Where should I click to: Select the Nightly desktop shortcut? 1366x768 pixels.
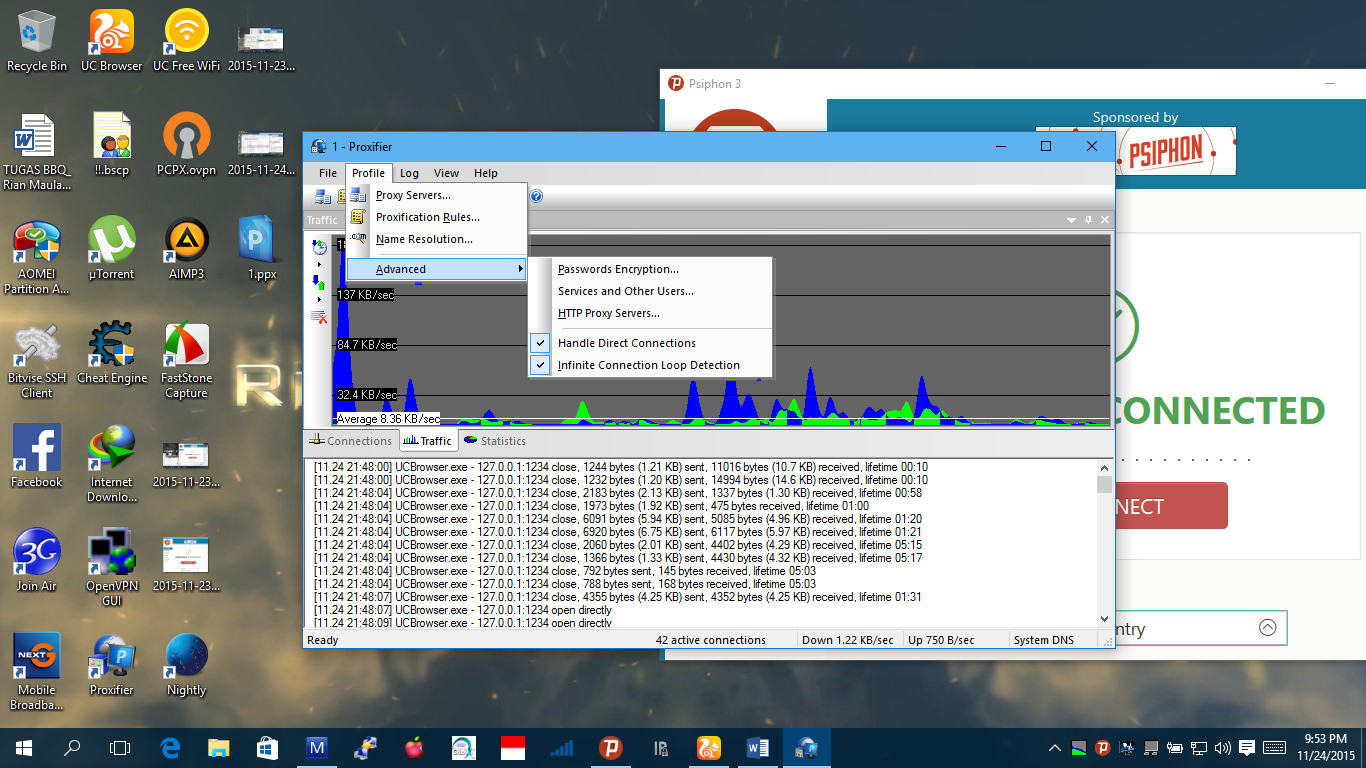point(187,665)
